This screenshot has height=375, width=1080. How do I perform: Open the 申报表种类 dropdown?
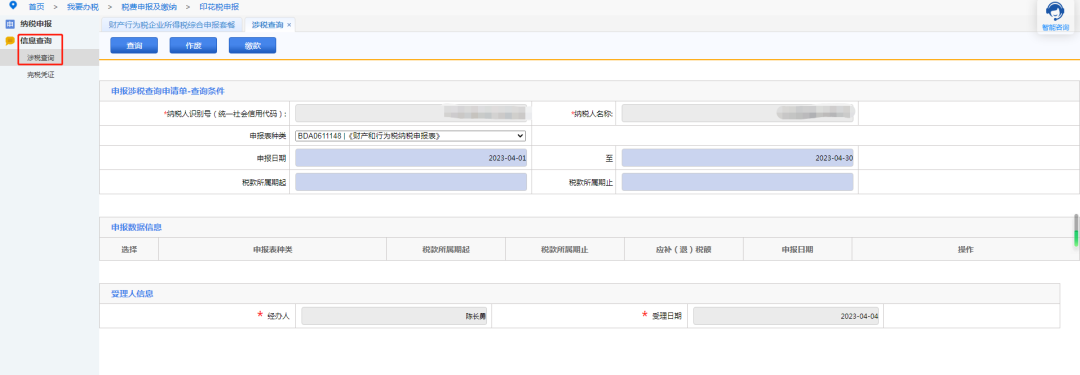point(411,136)
